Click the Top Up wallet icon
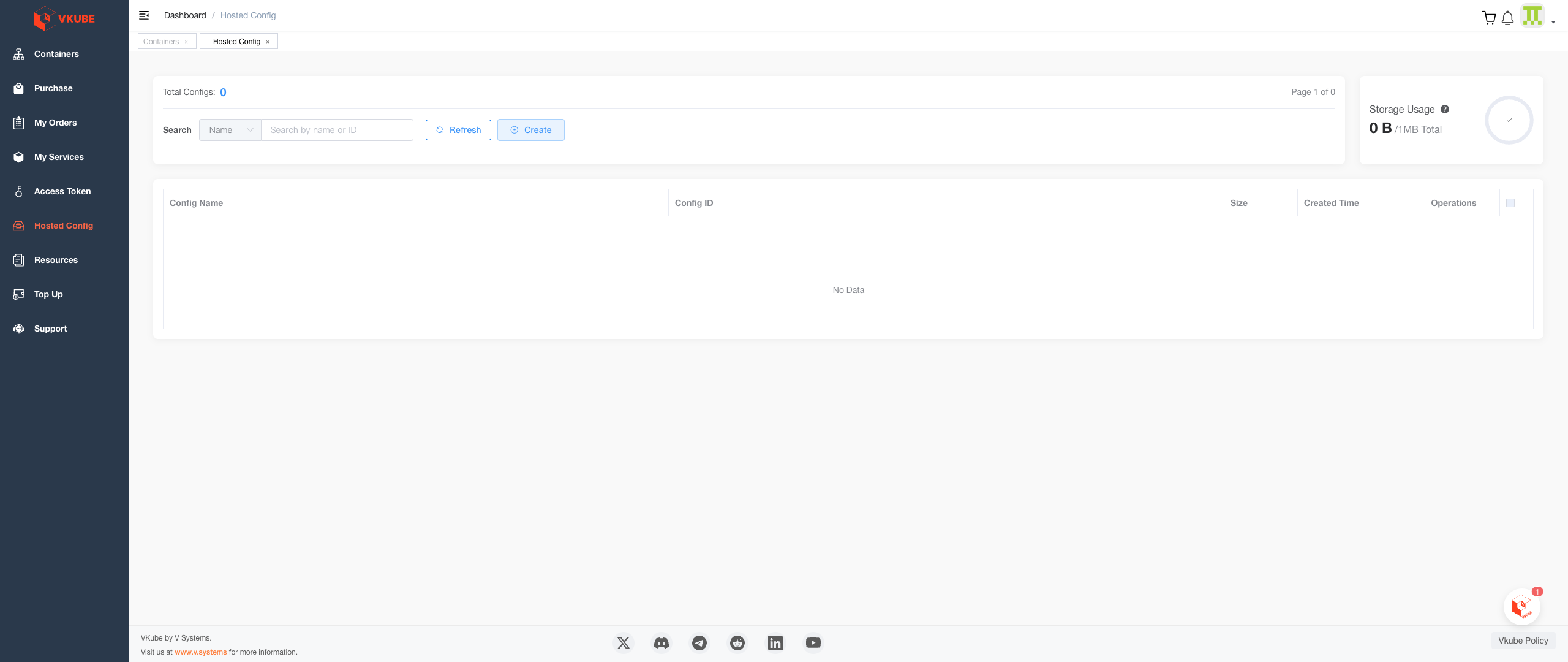1568x662 pixels. click(19, 294)
